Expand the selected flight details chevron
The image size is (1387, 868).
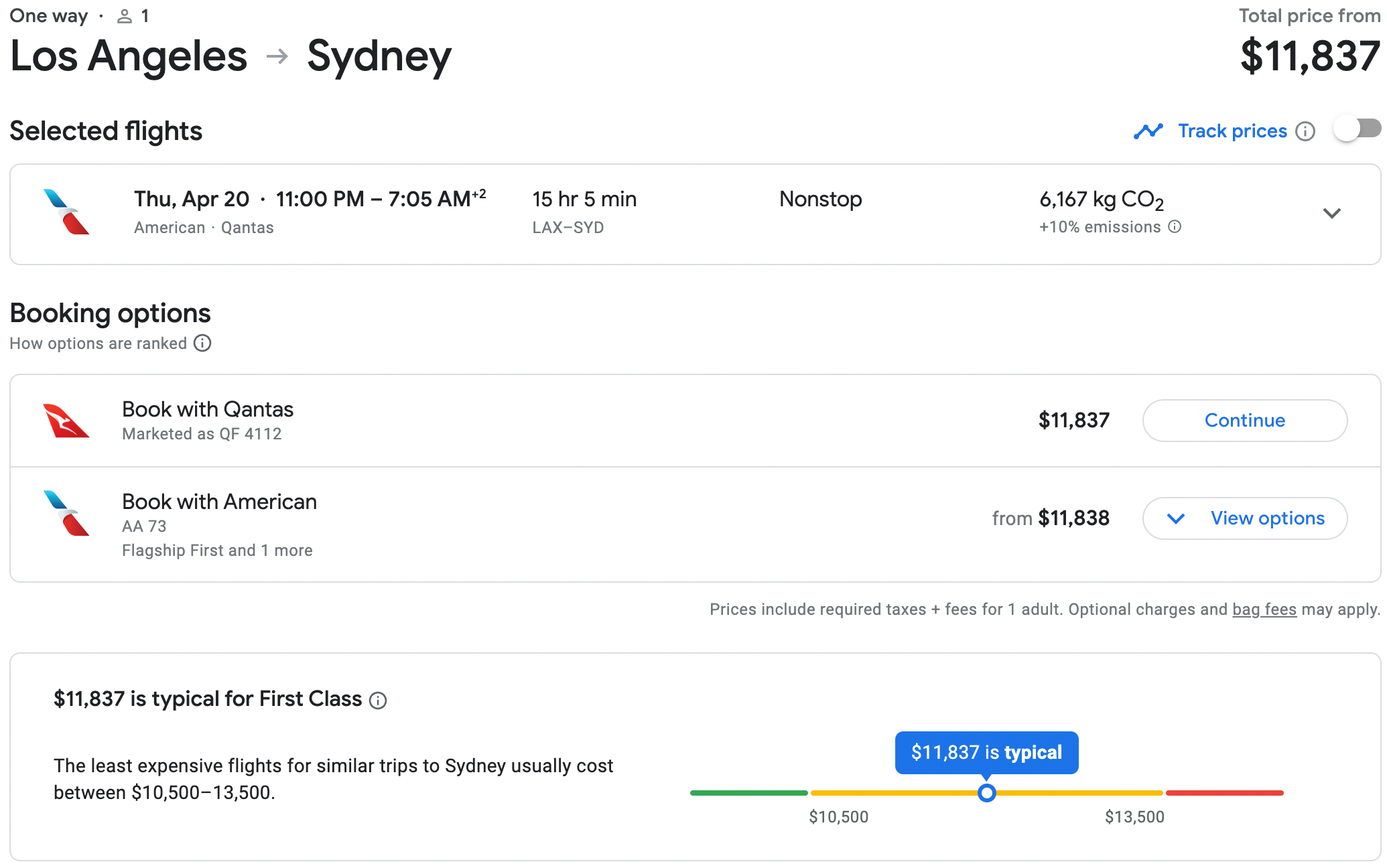pos(1333,213)
